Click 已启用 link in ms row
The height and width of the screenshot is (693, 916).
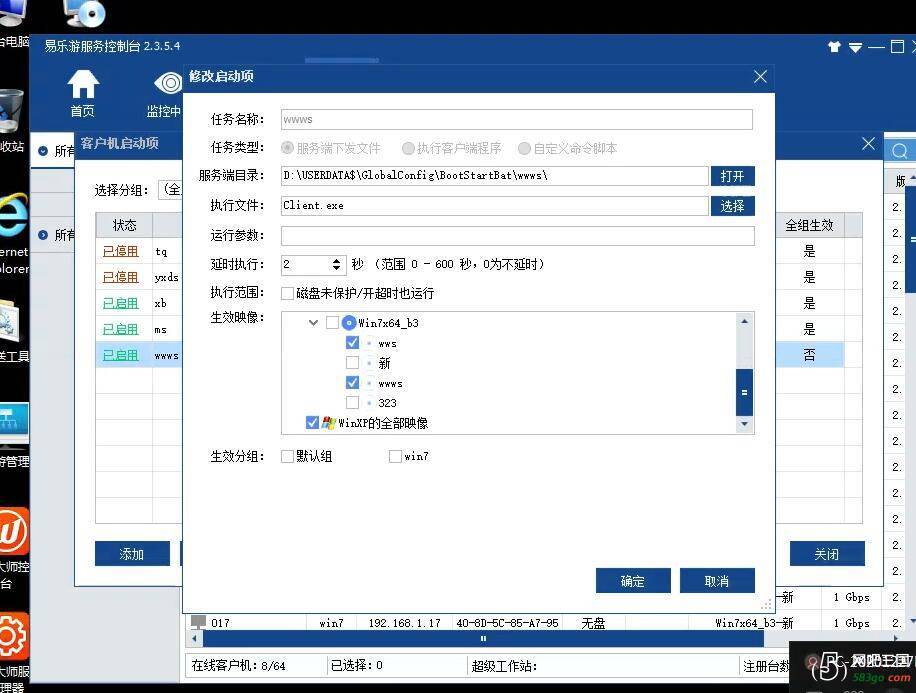click(120, 329)
